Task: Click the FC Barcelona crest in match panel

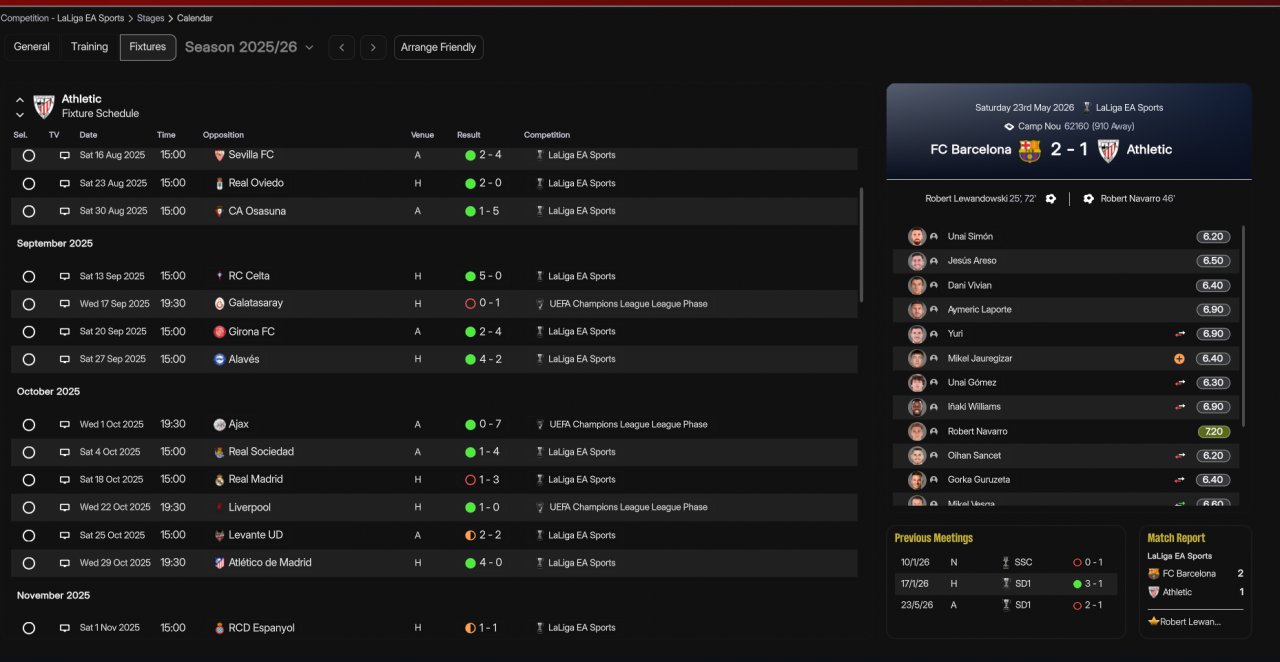Action: point(1030,150)
